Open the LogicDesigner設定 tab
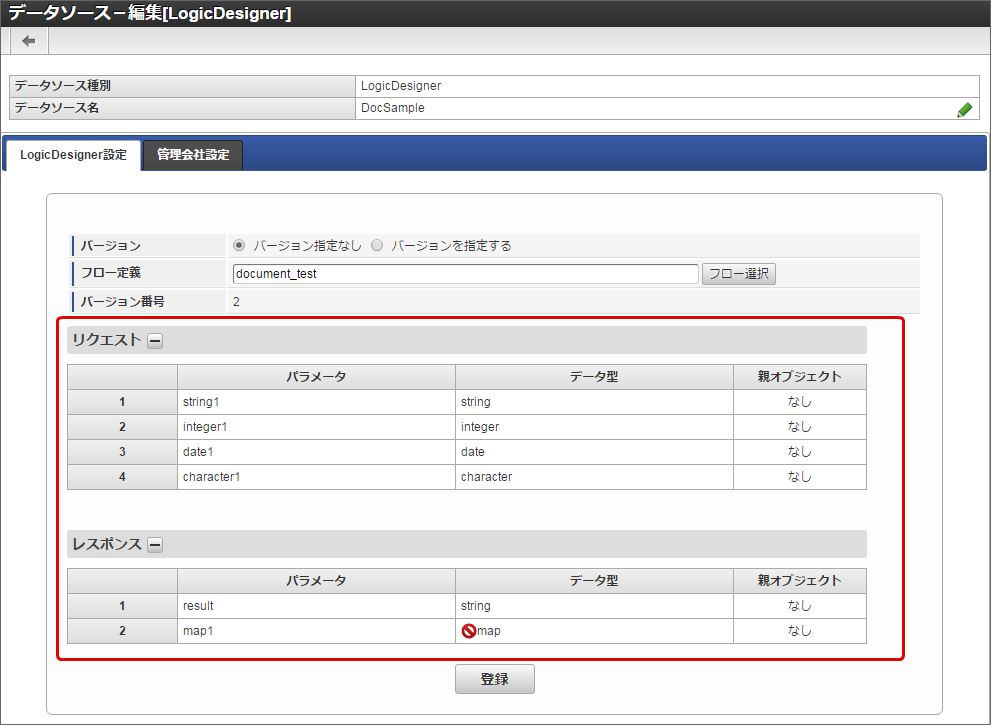 click(x=73, y=155)
